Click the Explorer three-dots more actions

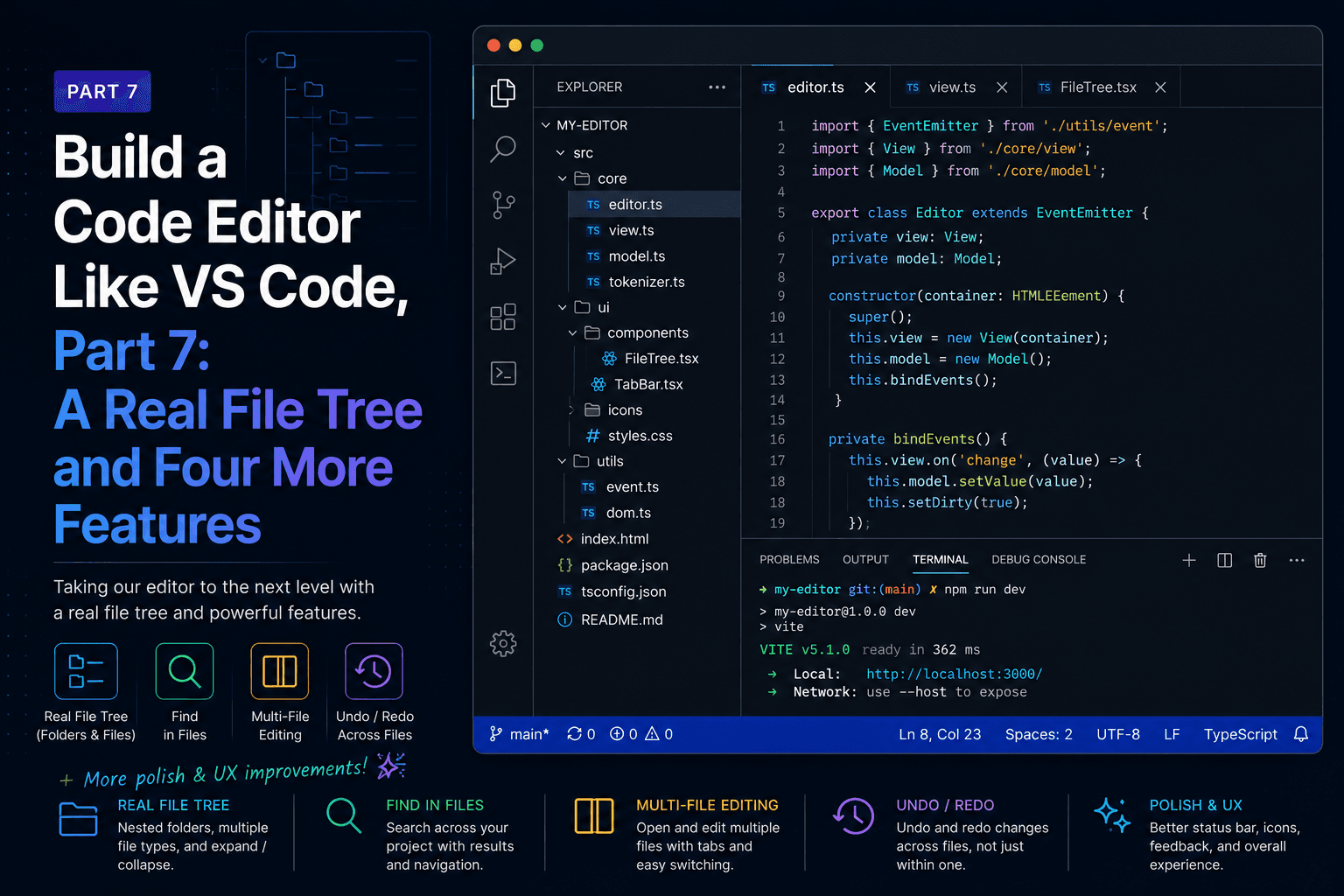point(717,87)
